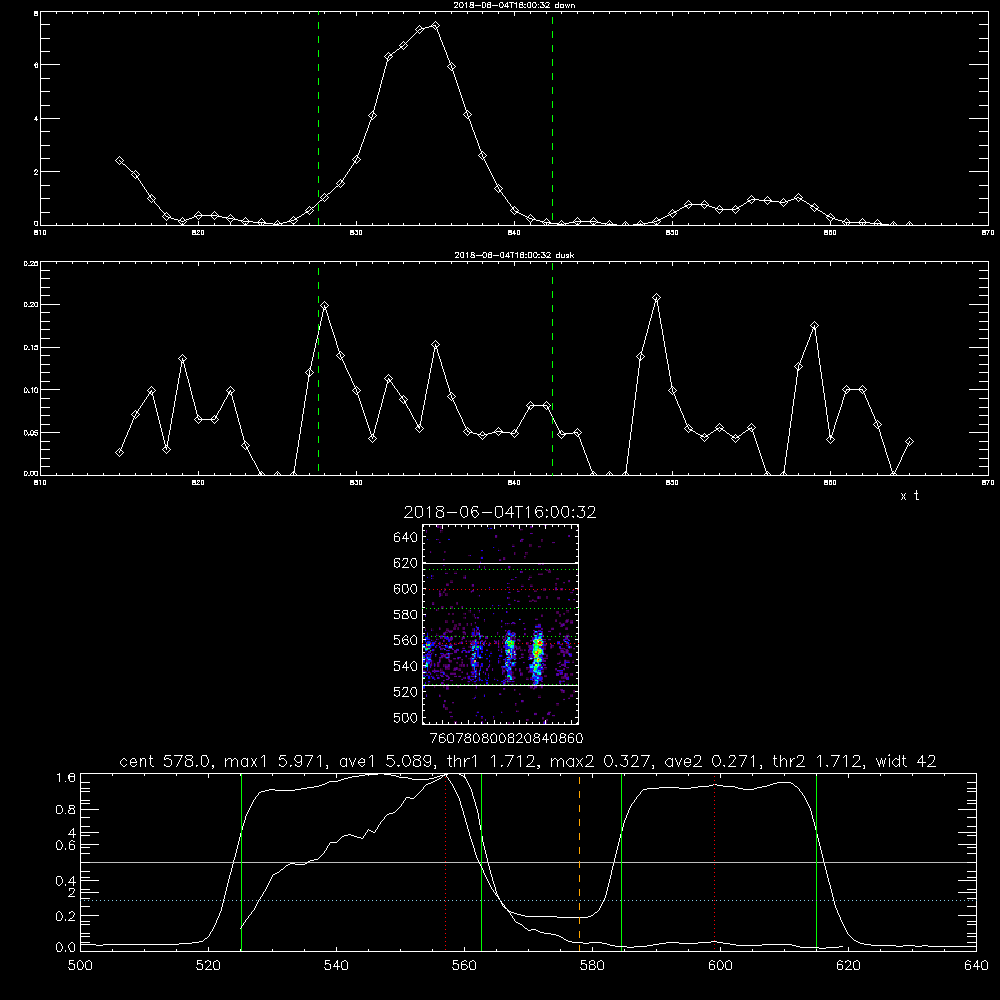This screenshot has height=1000, width=1000.
Task: Click the first diamond marker of dawn curve
Action: 119,161
